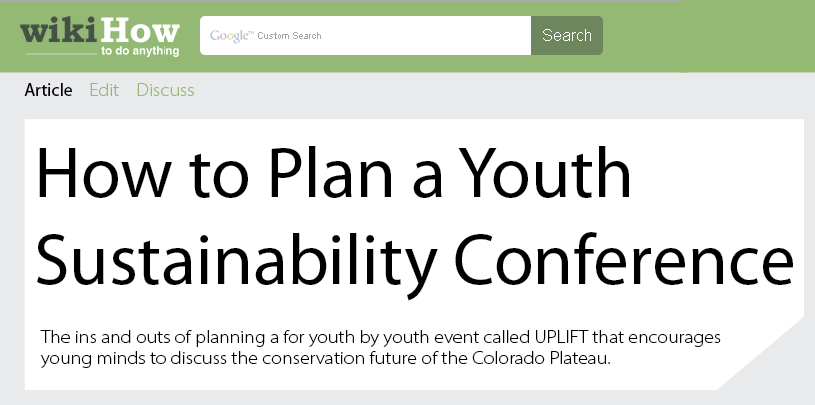Viewport: 815px width, 405px height.
Task: Click the wikiHow logo
Action: coord(100,37)
